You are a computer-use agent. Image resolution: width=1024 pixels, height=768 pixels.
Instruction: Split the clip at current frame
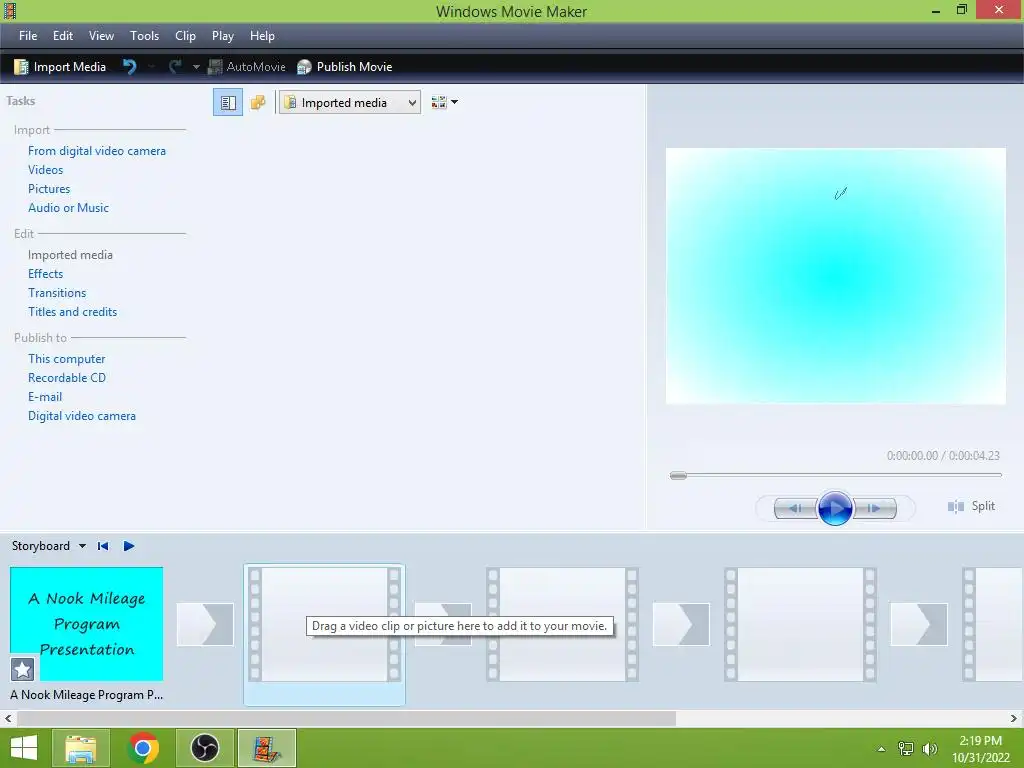click(x=971, y=506)
